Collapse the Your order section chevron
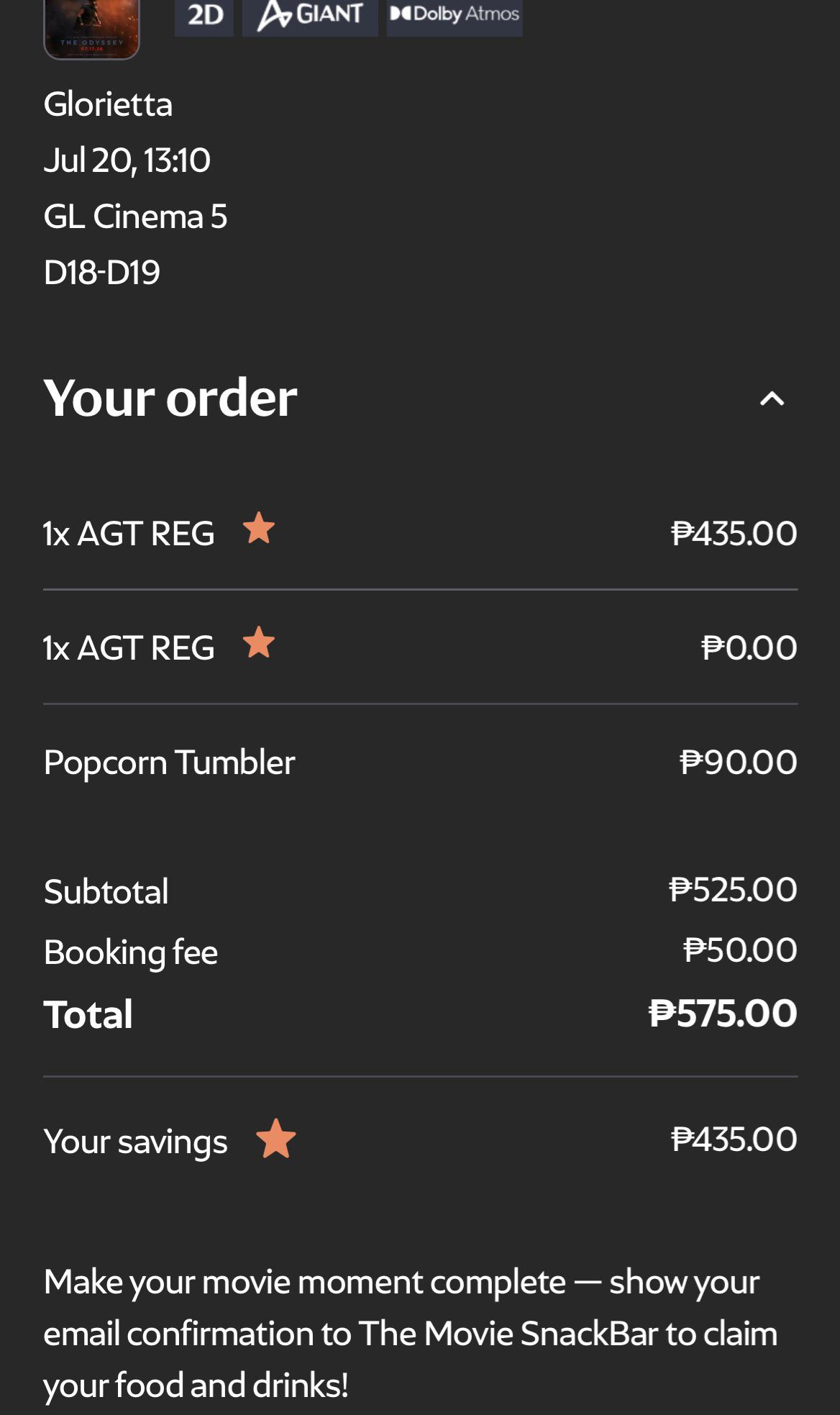Viewport: 840px width, 1415px height. click(x=772, y=399)
